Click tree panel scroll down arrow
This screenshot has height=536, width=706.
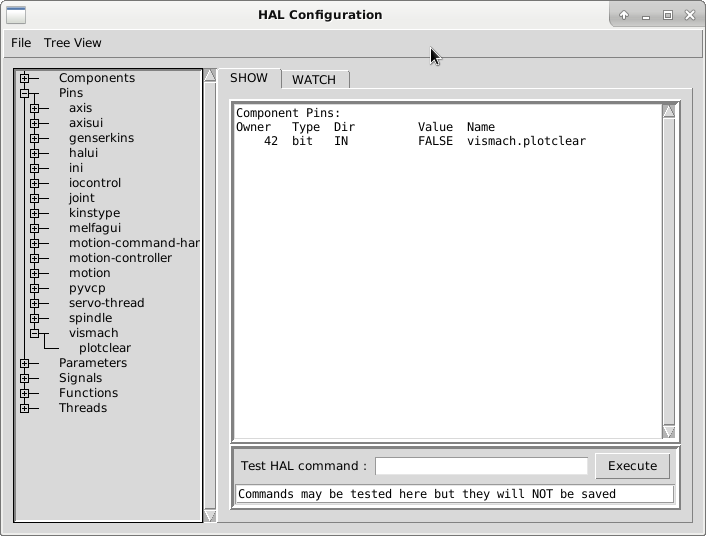click(210, 516)
